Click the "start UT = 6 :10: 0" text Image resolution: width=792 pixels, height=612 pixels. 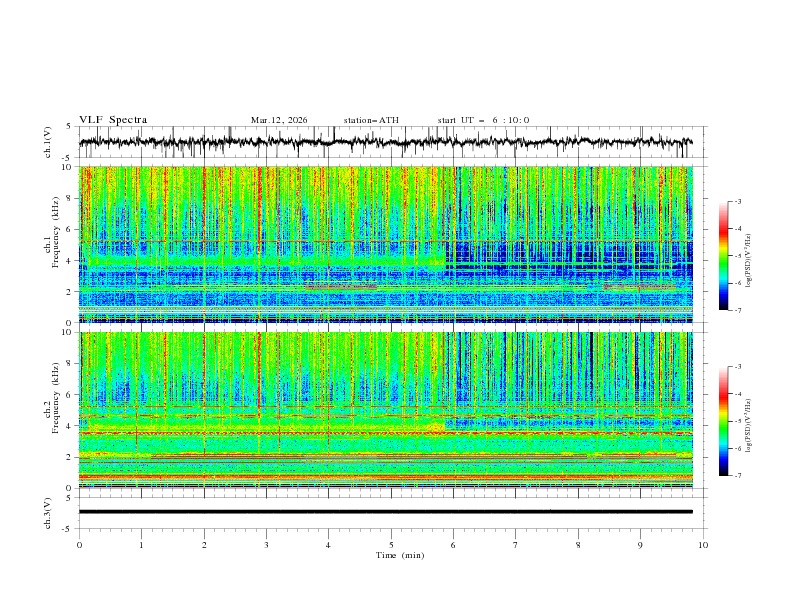(483, 120)
